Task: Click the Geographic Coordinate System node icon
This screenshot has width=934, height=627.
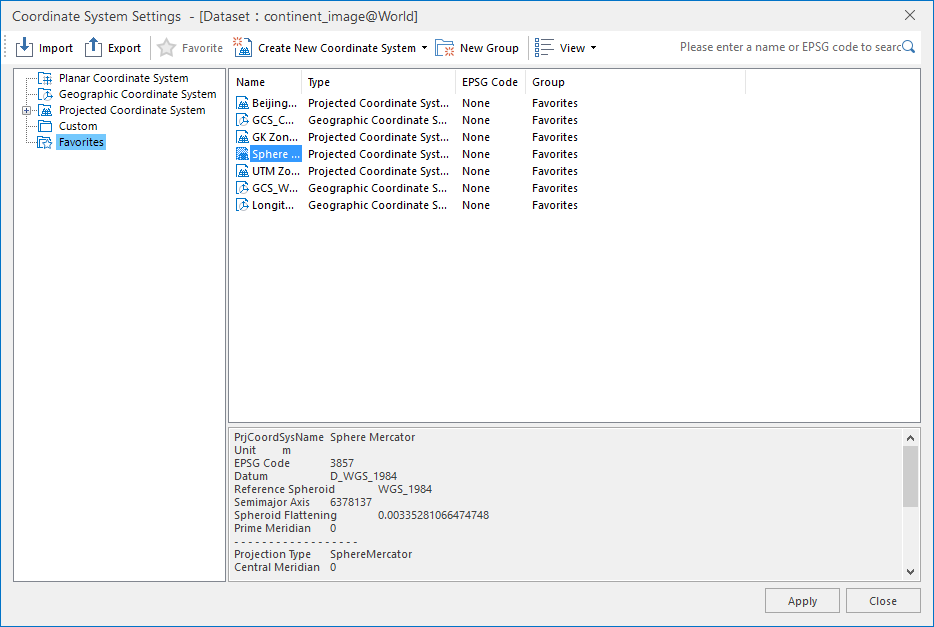Action: (x=45, y=94)
